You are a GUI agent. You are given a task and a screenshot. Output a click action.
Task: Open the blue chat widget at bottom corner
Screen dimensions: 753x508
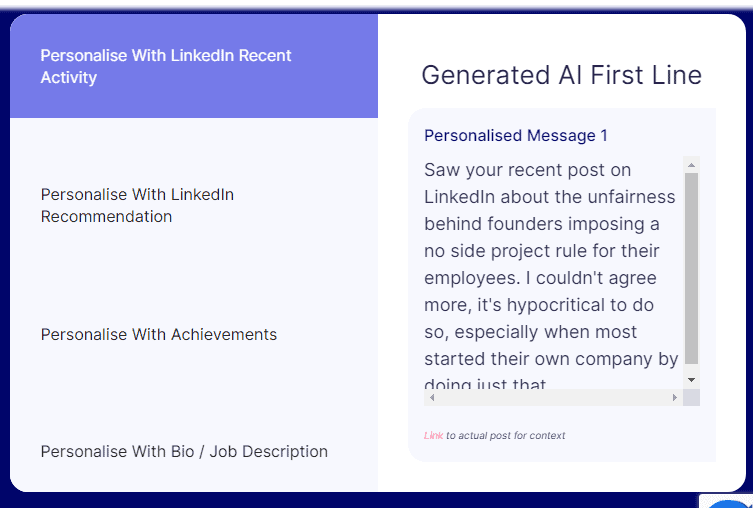point(730,503)
